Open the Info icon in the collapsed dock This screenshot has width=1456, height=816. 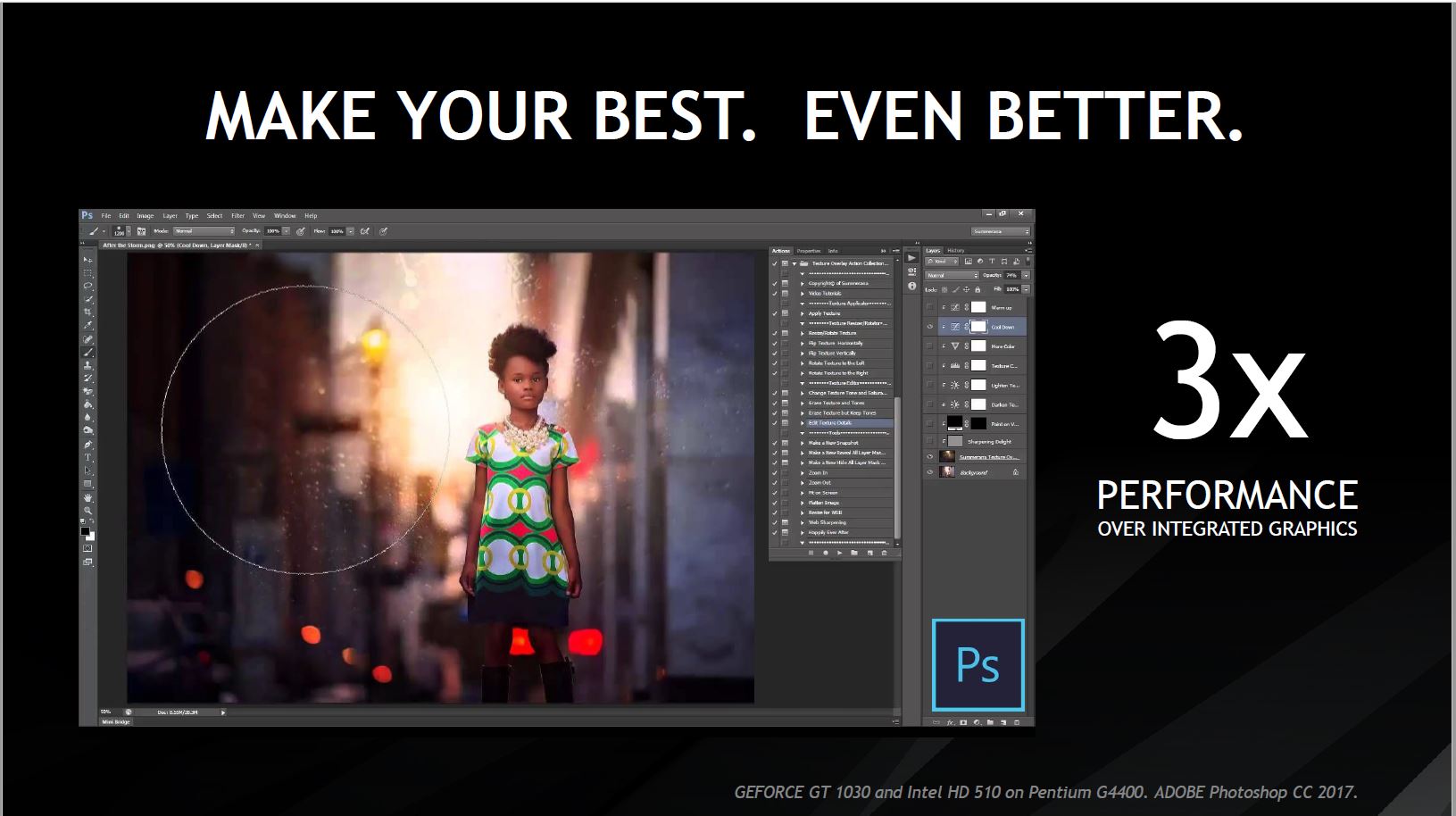click(911, 286)
